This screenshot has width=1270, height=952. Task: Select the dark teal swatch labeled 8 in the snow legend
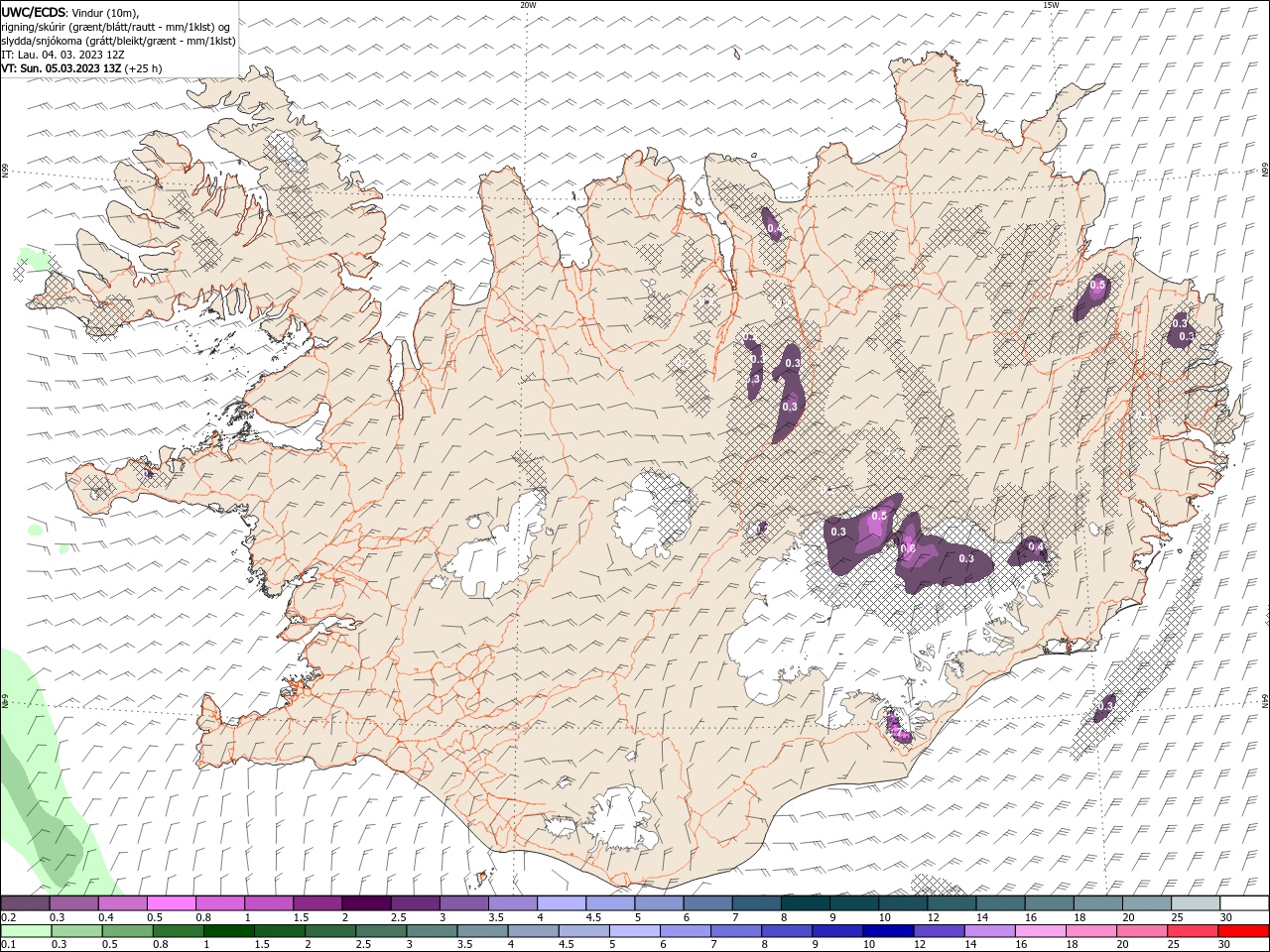click(x=805, y=903)
